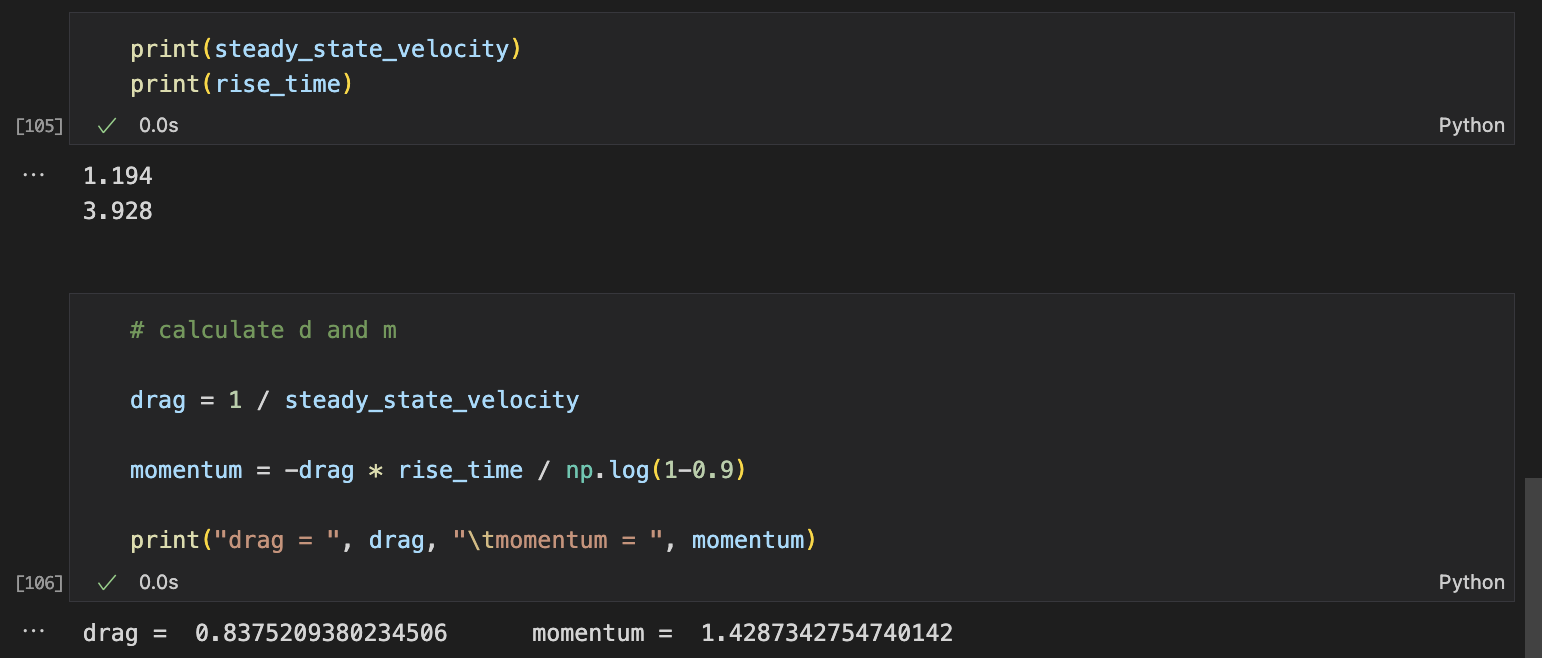1542x658 pixels.
Task: Click the green checkmark on cell 105
Action: 107,126
